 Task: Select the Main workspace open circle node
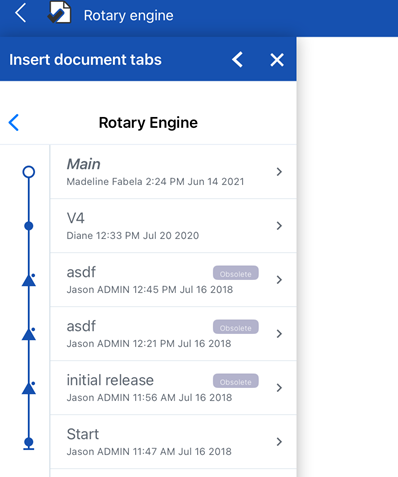click(29, 172)
